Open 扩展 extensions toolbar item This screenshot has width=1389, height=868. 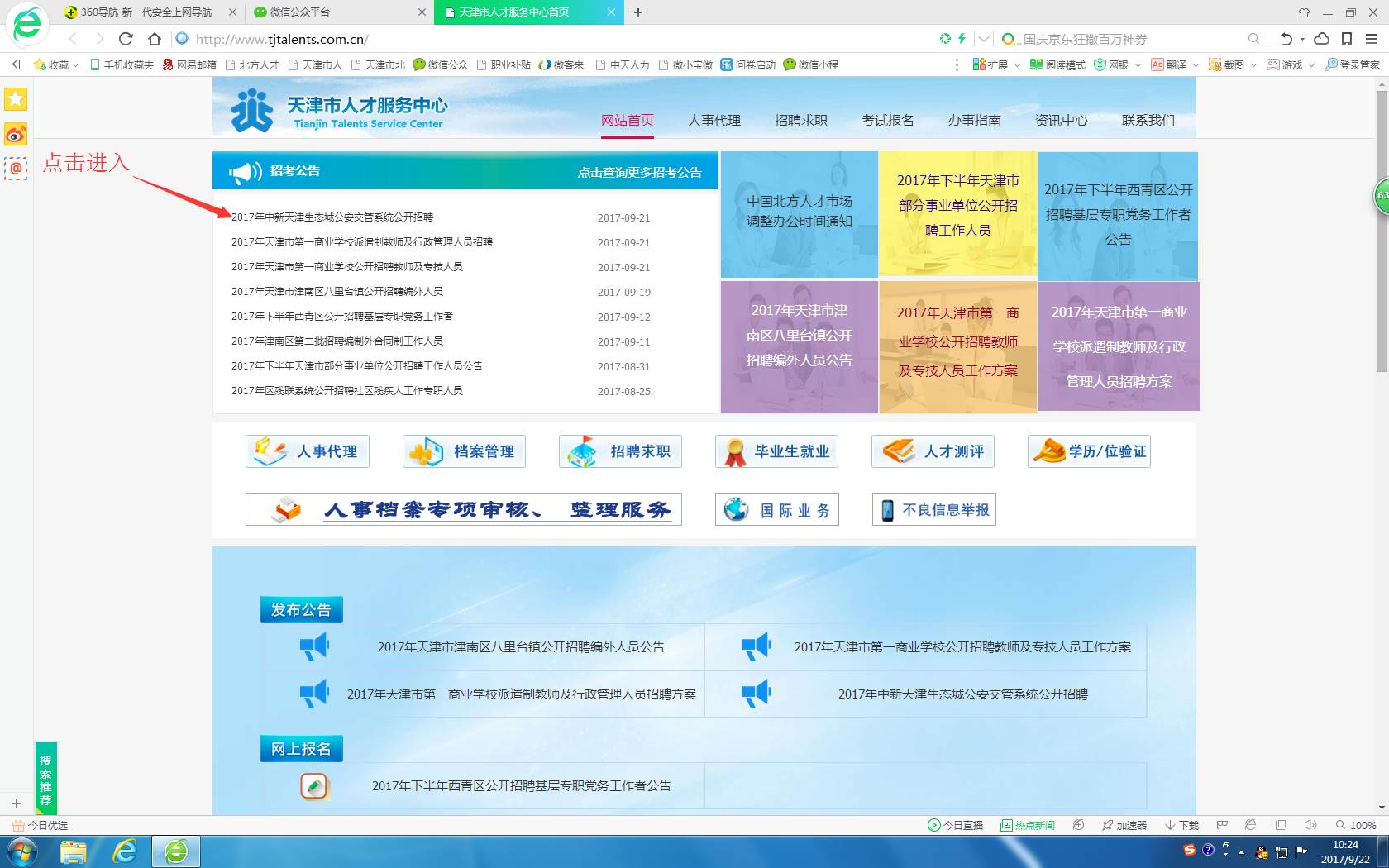click(990, 64)
